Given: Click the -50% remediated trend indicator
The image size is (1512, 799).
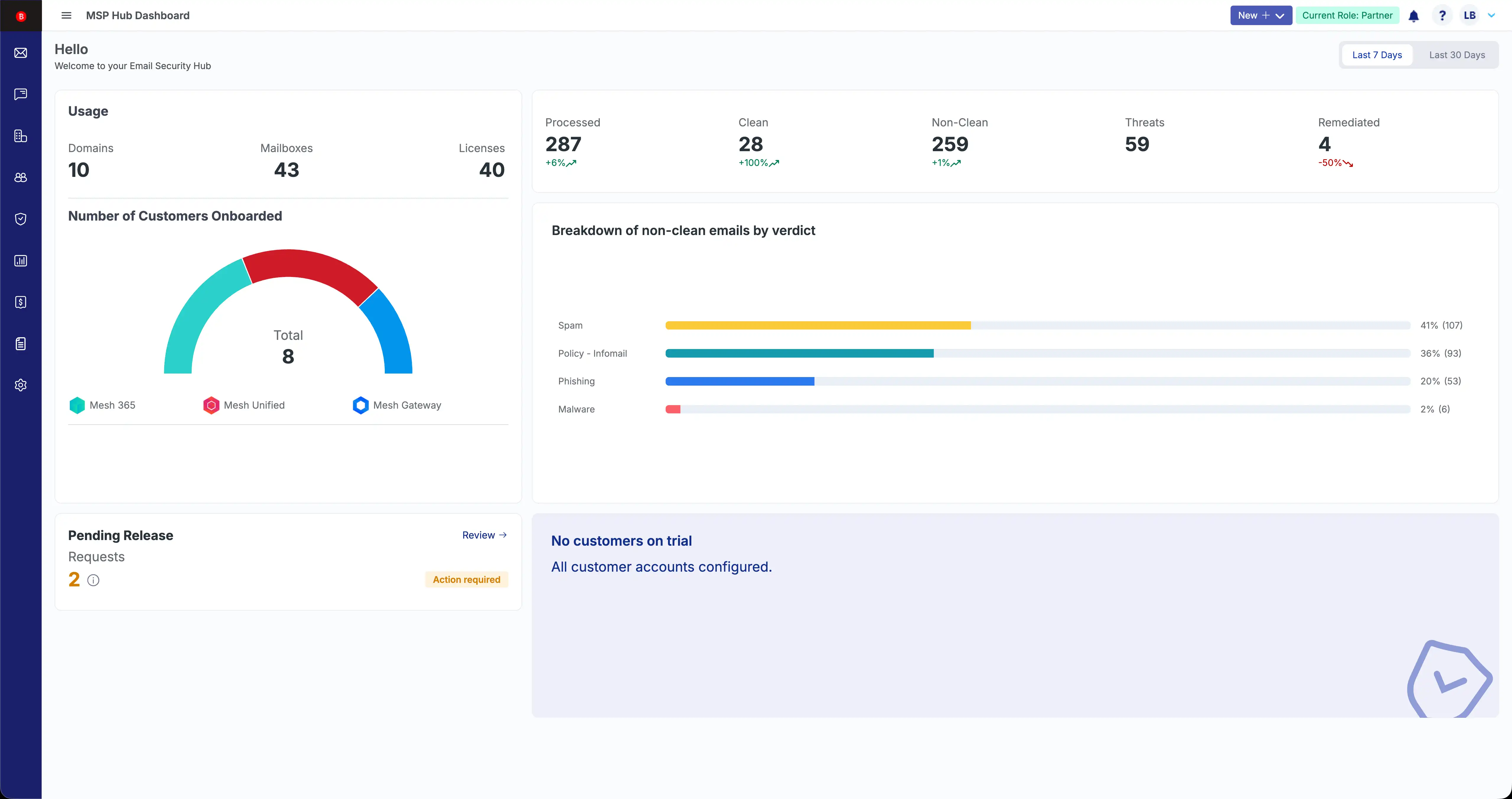Looking at the screenshot, I should click(x=1335, y=163).
